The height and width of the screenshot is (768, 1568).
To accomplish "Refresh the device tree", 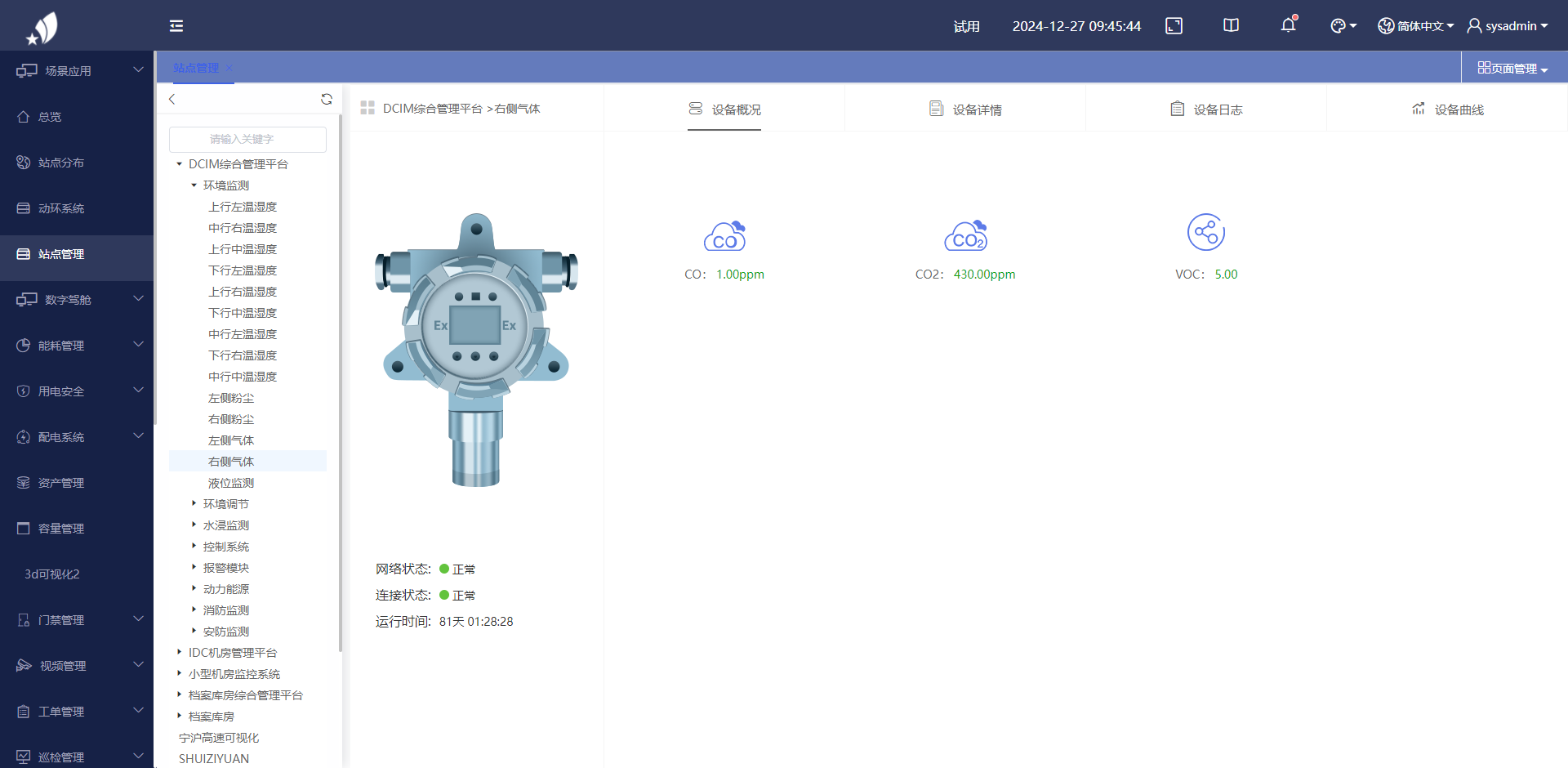I will 327,99.
